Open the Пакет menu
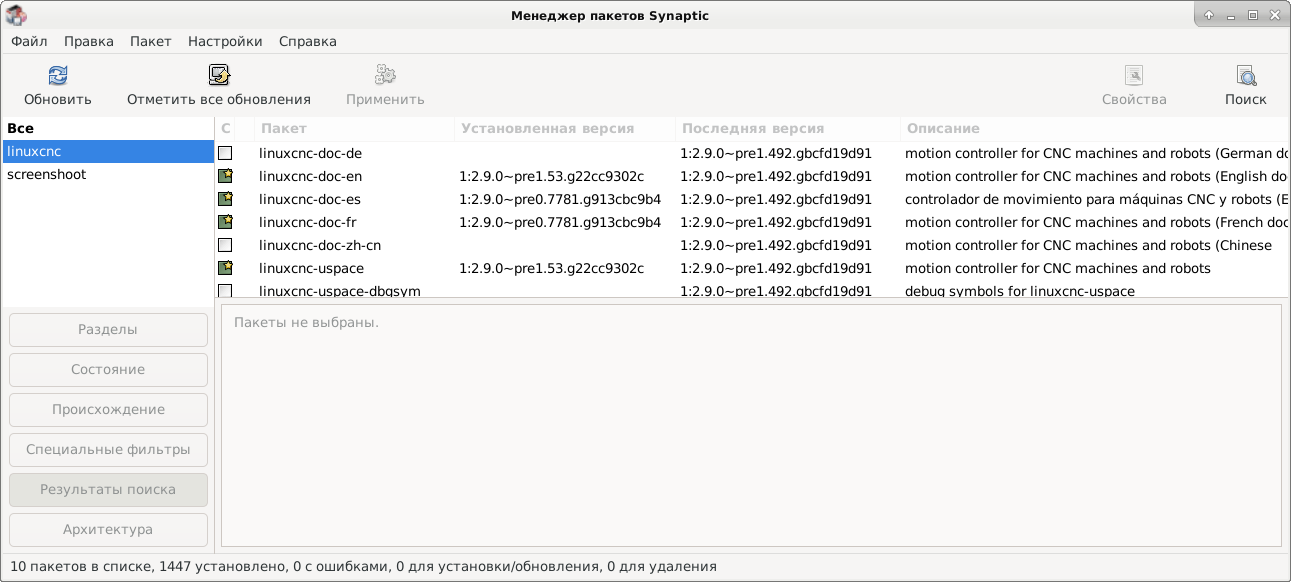Image resolution: width=1291 pixels, height=582 pixels. [x=151, y=41]
